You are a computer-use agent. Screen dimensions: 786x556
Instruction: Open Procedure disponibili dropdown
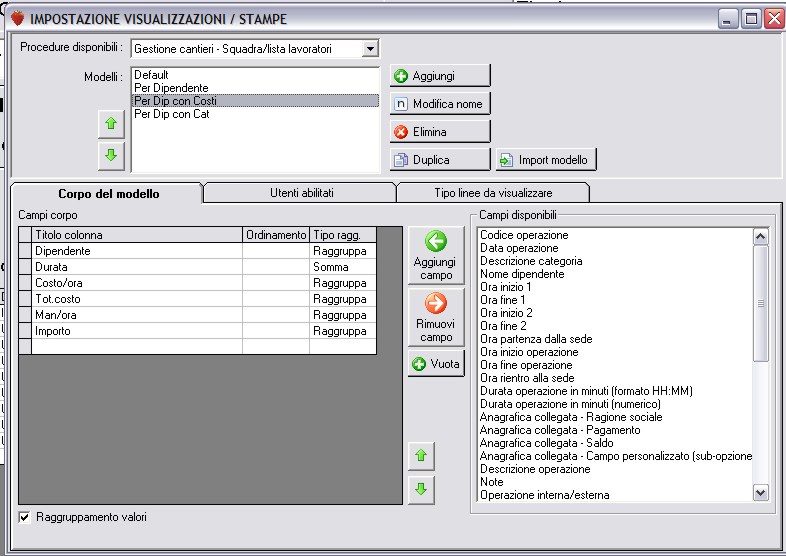click(x=370, y=49)
